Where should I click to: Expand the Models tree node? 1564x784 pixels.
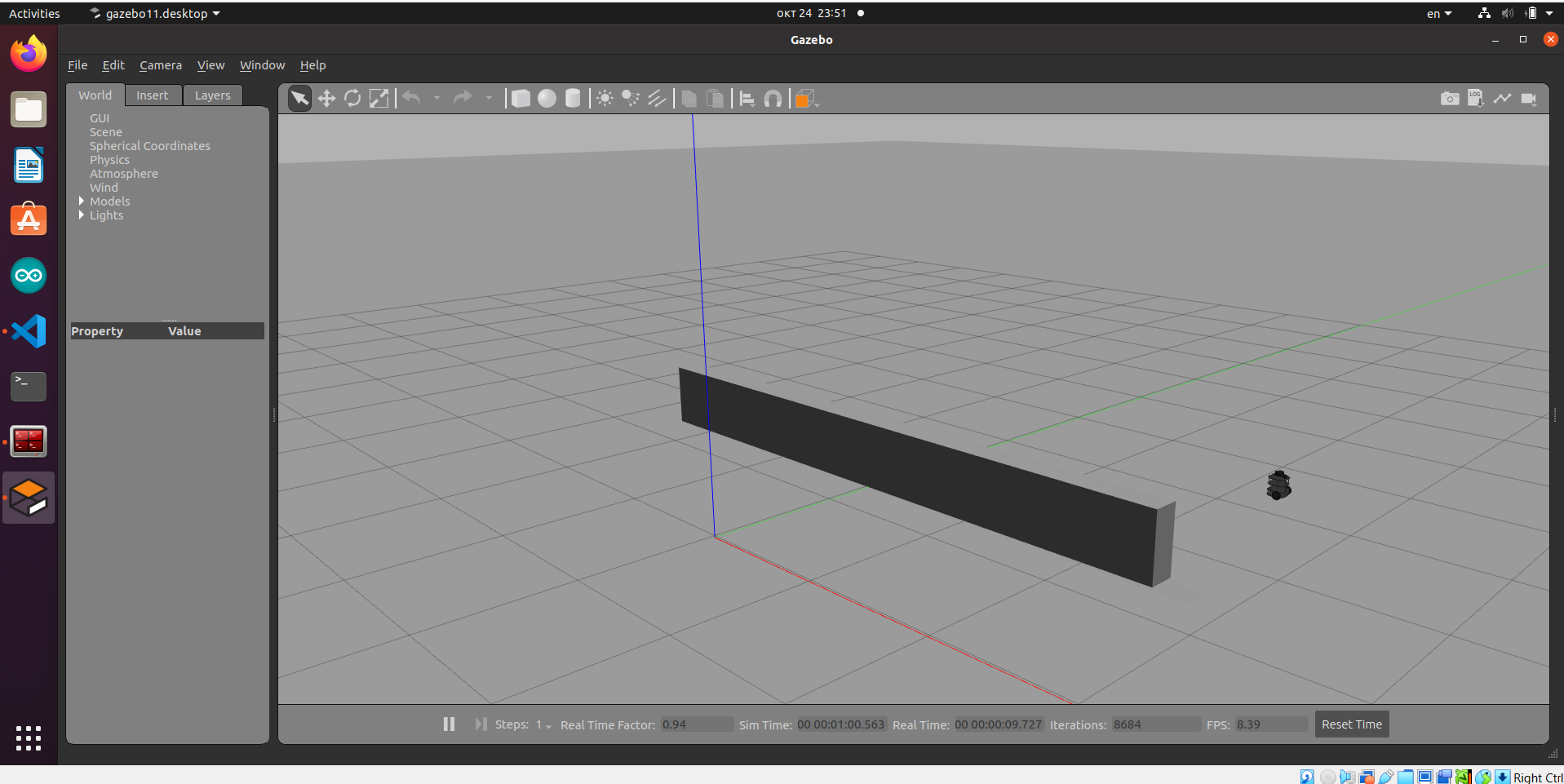pyautogui.click(x=82, y=202)
